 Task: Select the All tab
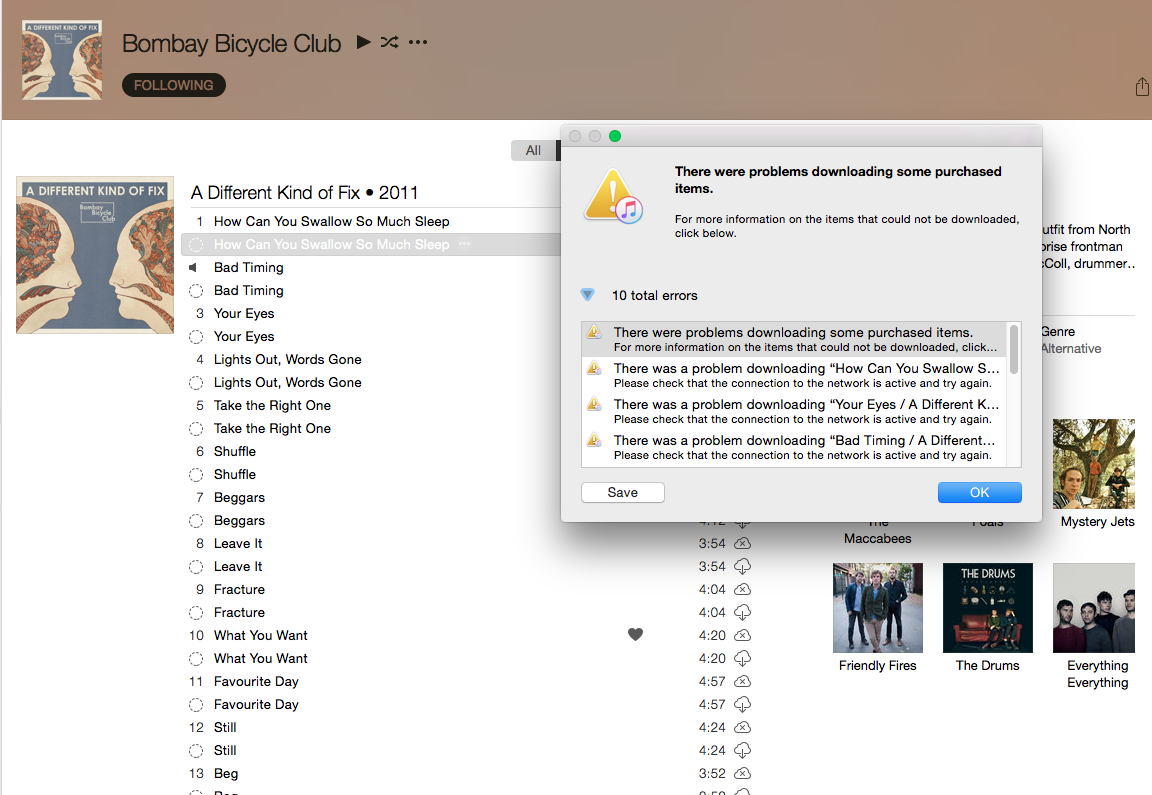pyautogui.click(x=533, y=150)
